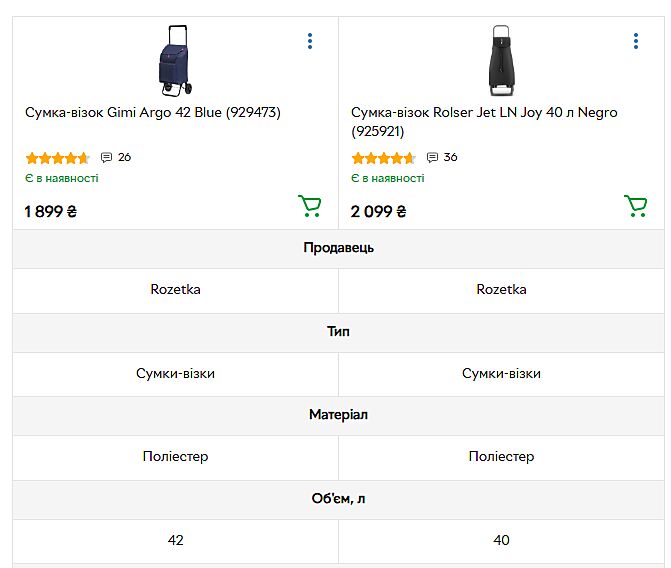Click star rating of Rolser Jet bag
Image resolution: width=671 pixels, height=568 pixels.
coord(383,158)
